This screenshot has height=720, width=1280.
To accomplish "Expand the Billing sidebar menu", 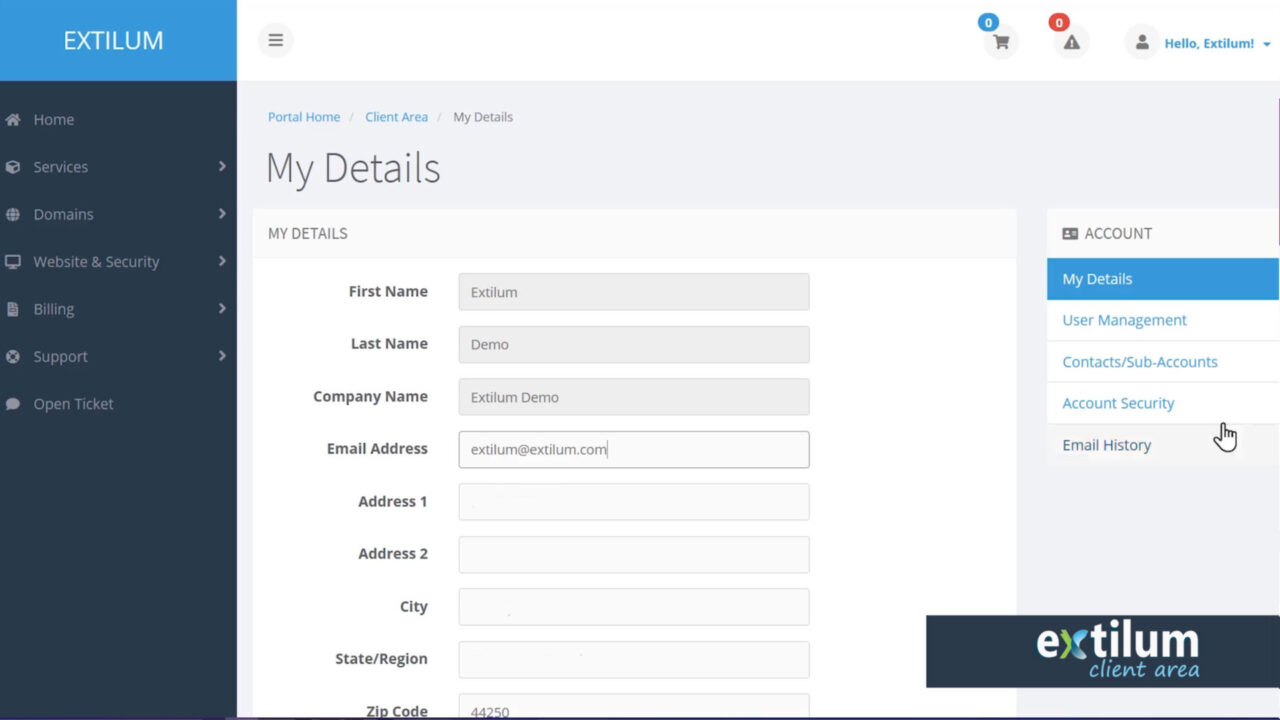I will 54,308.
